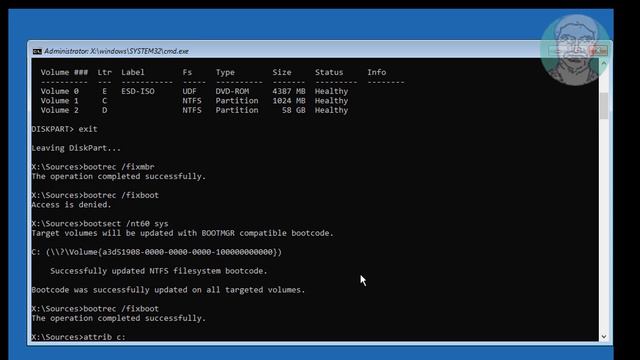
Task: Click 'Bootcode was successfully updated' line
Action: click(x=168, y=290)
